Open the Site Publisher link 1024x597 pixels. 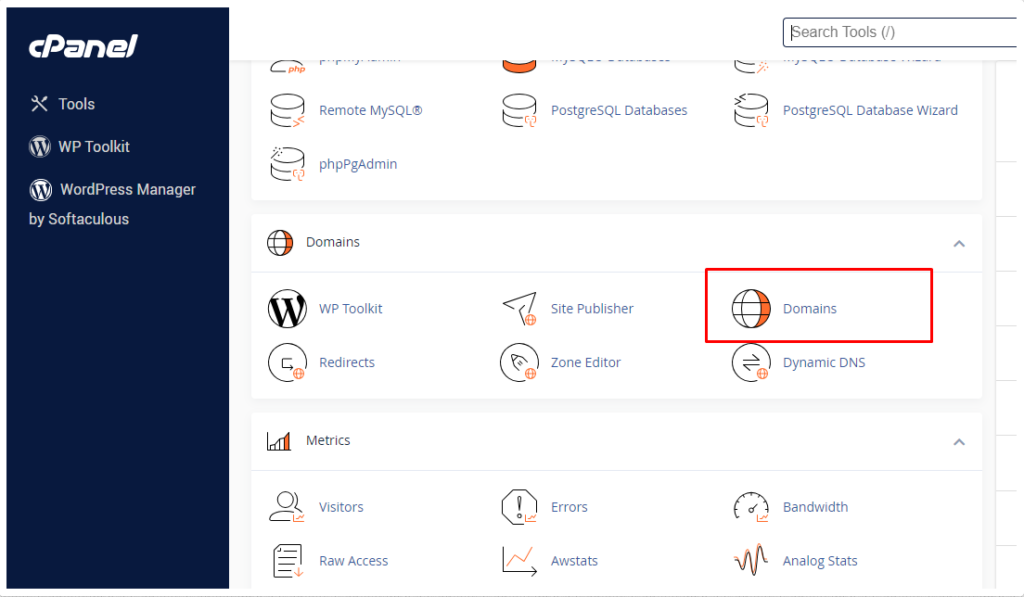tap(592, 309)
